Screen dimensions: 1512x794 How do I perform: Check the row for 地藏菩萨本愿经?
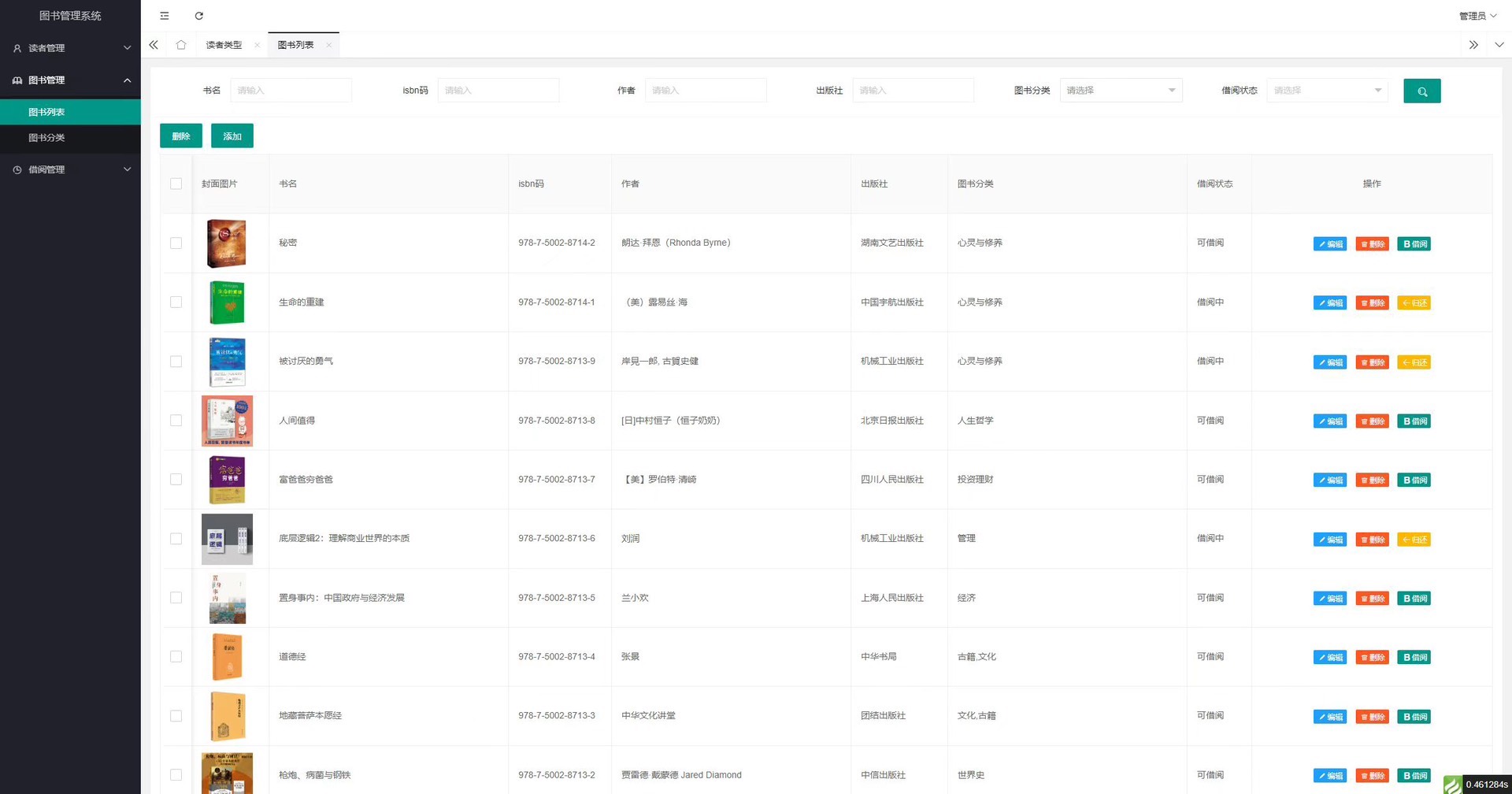[176, 716]
